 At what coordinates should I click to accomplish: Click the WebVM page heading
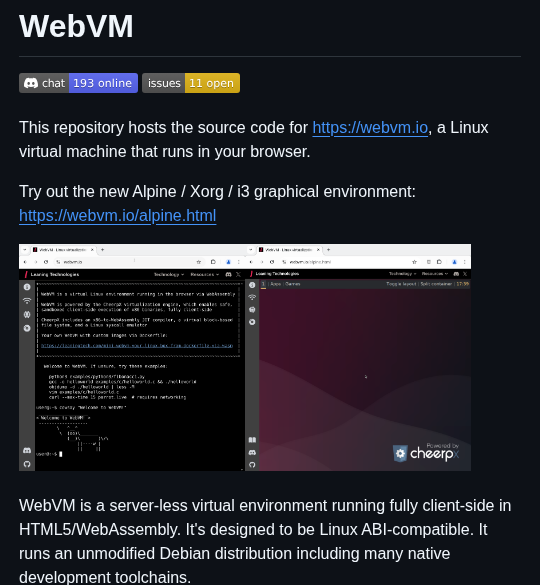[x=76, y=26]
